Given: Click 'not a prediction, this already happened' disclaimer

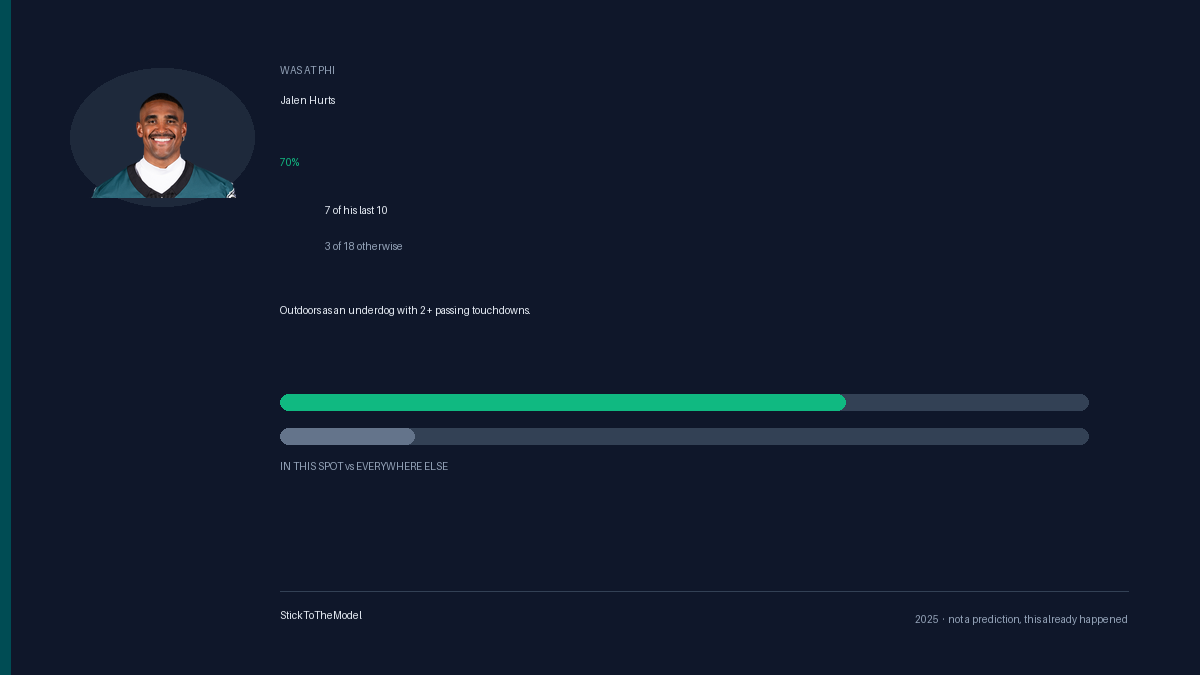Looking at the screenshot, I should point(1038,619).
